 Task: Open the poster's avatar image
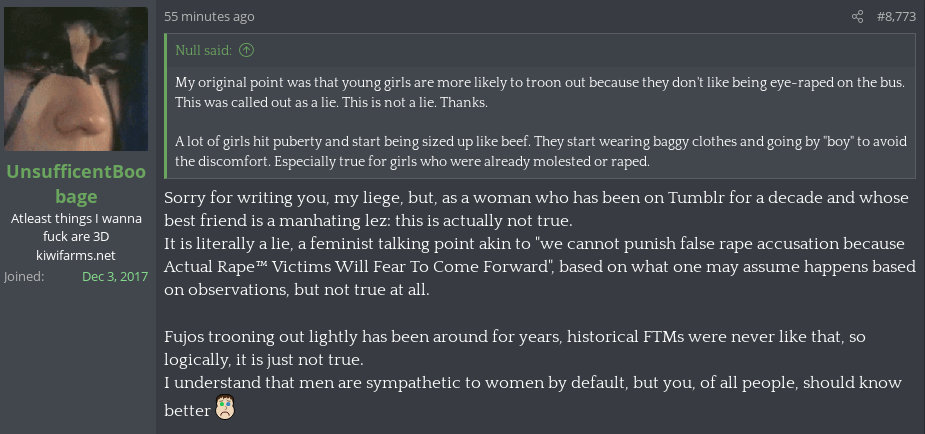pos(76,80)
